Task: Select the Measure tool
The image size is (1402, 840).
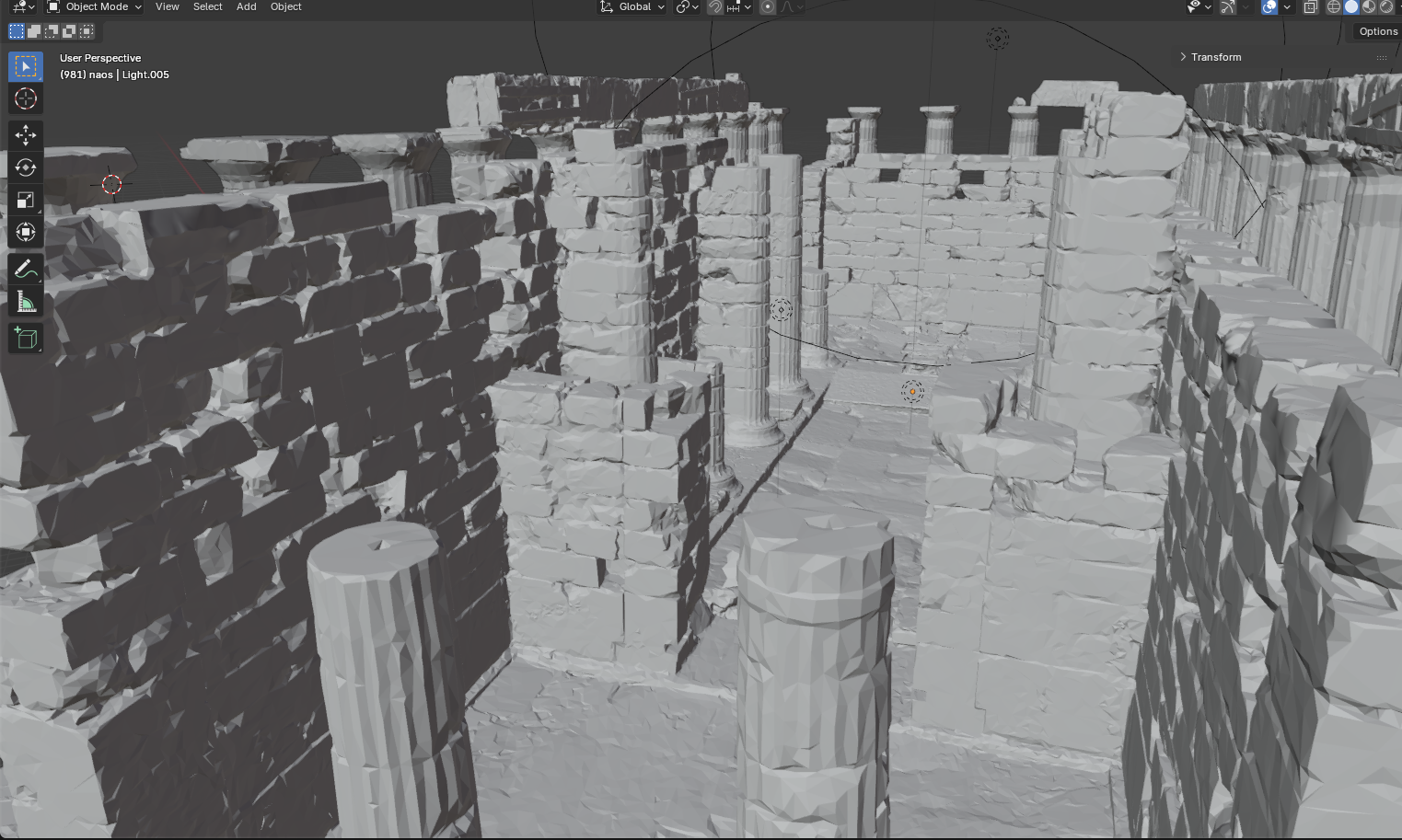Action: point(25,302)
